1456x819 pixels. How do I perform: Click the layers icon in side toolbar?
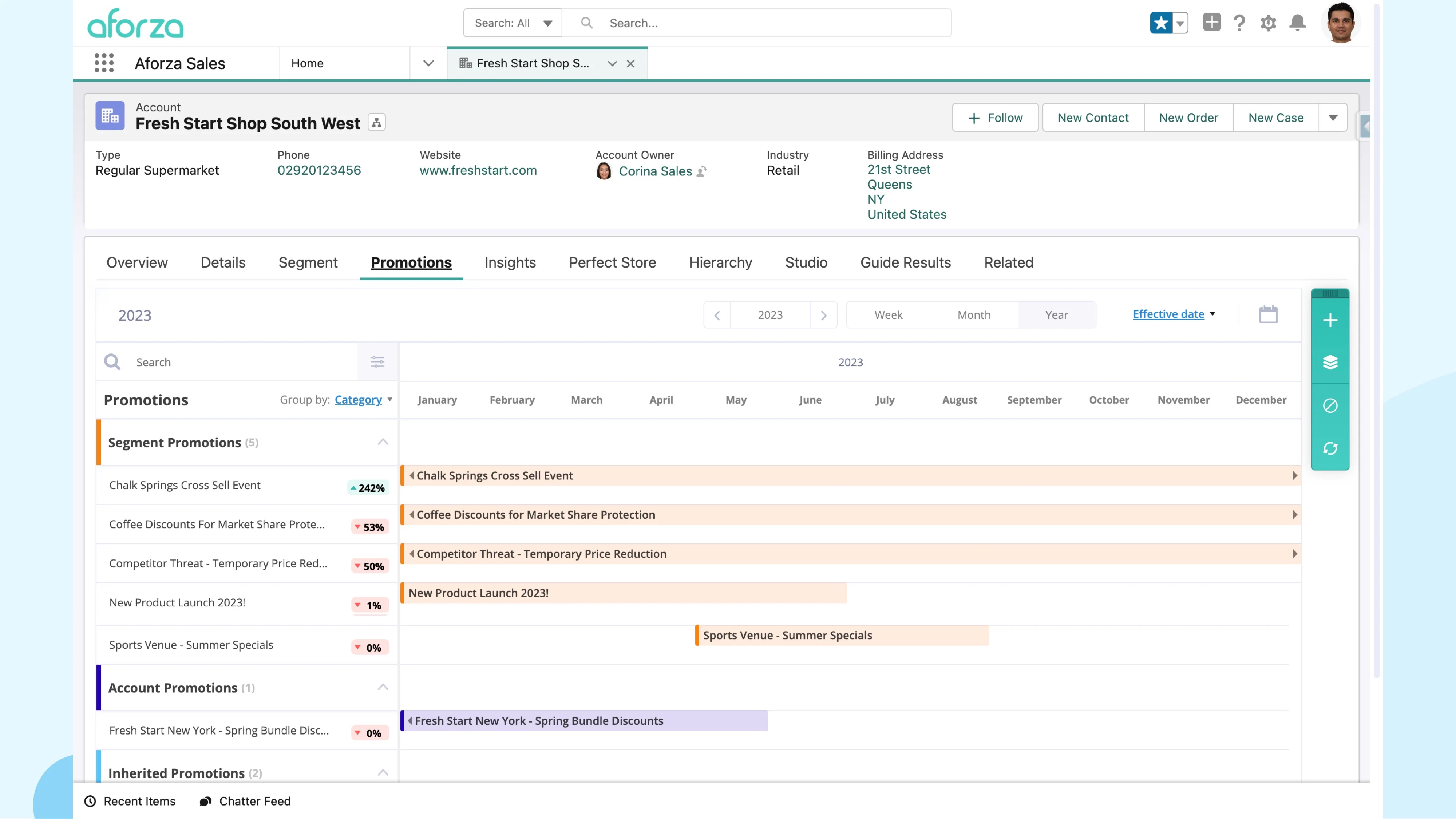(x=1330, y=362)
